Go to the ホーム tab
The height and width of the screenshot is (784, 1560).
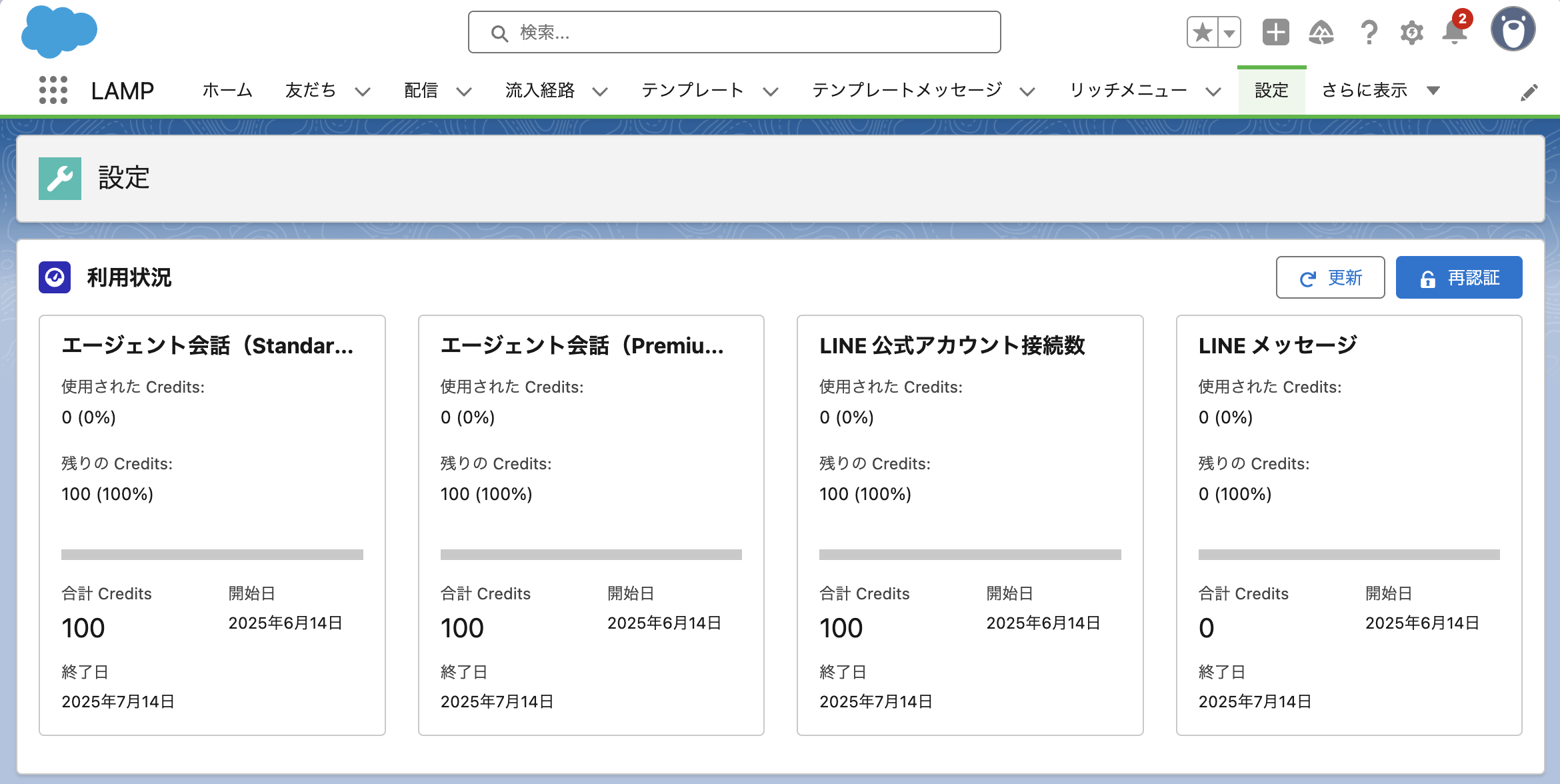(227, 90)
